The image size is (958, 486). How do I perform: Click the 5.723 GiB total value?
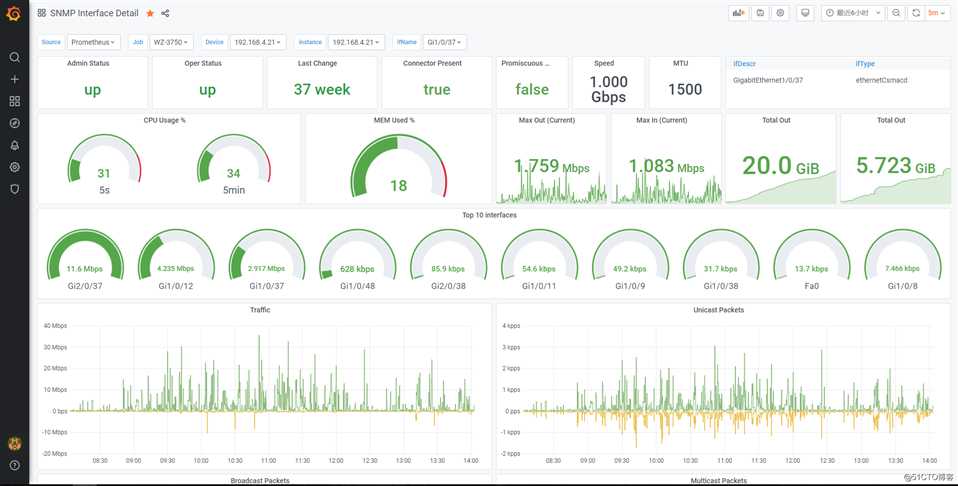click(x=895, y=166)
